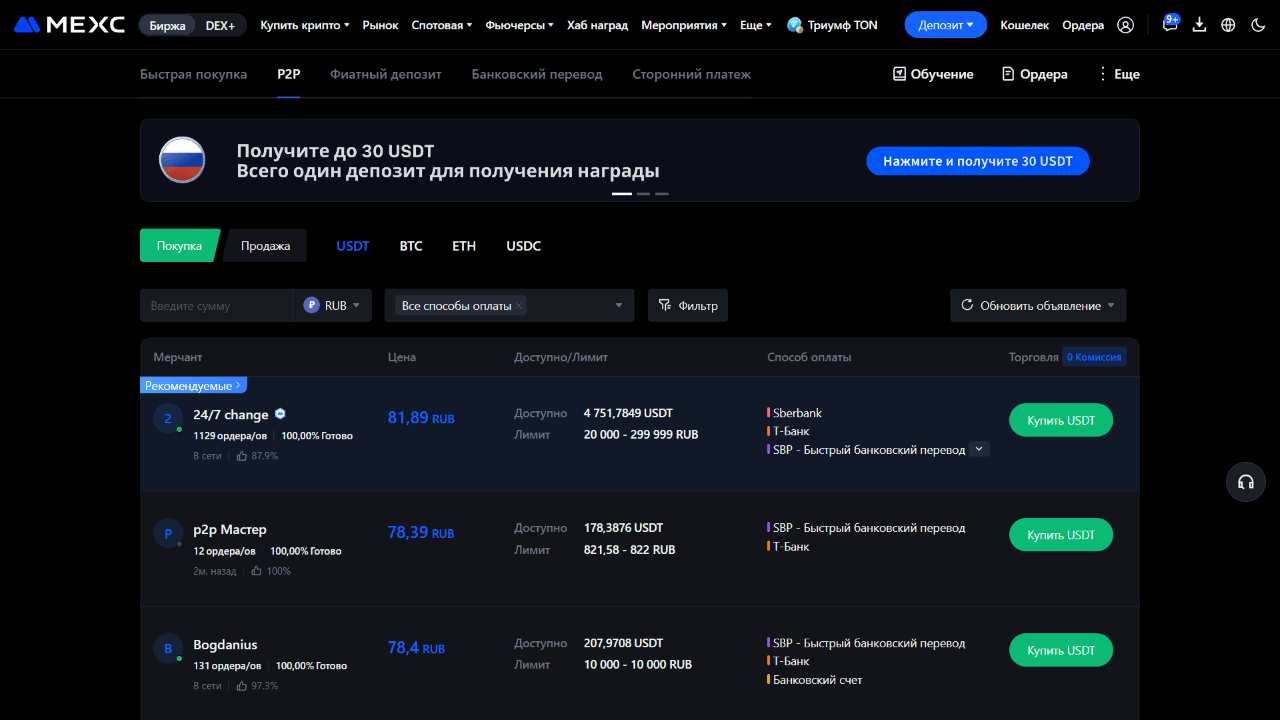Viewport: 1280px width, 720px height.
Task: Expand the payment methods dropdown
Action: click(618, 305)
